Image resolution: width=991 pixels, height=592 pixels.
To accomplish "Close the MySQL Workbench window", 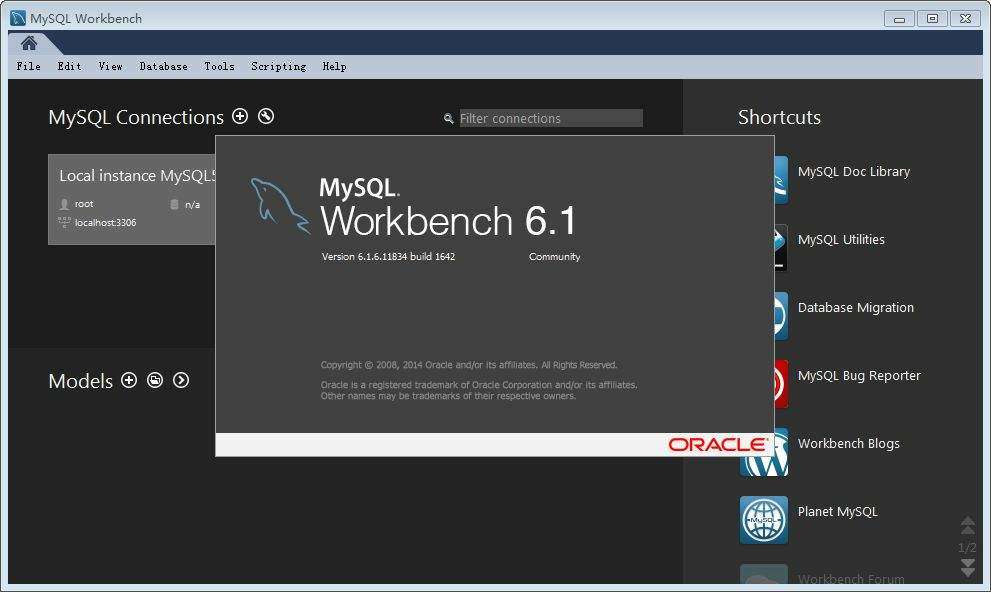I will (966, 19).
